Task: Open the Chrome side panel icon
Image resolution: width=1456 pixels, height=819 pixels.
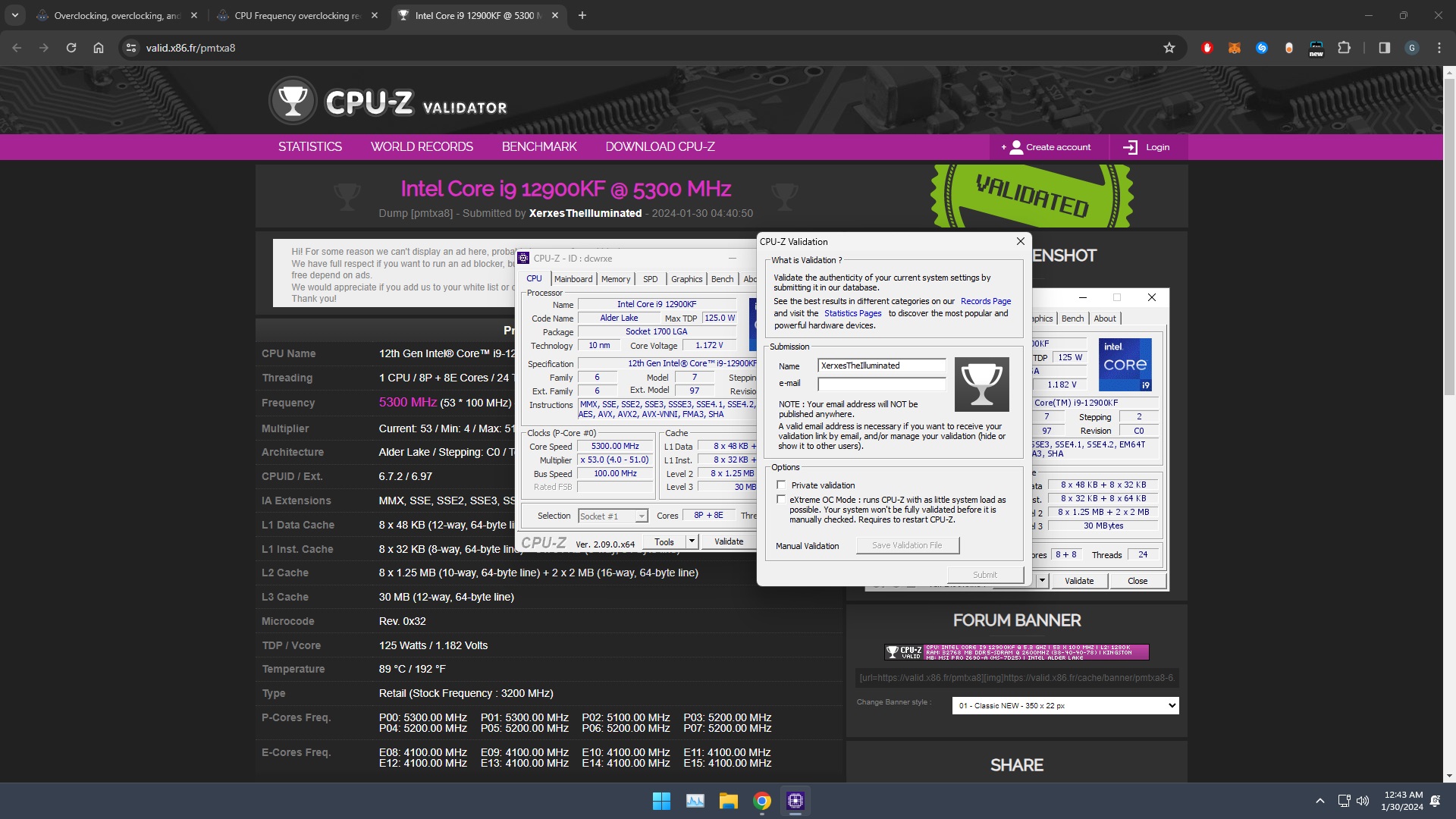Action: coord(1384,48)
